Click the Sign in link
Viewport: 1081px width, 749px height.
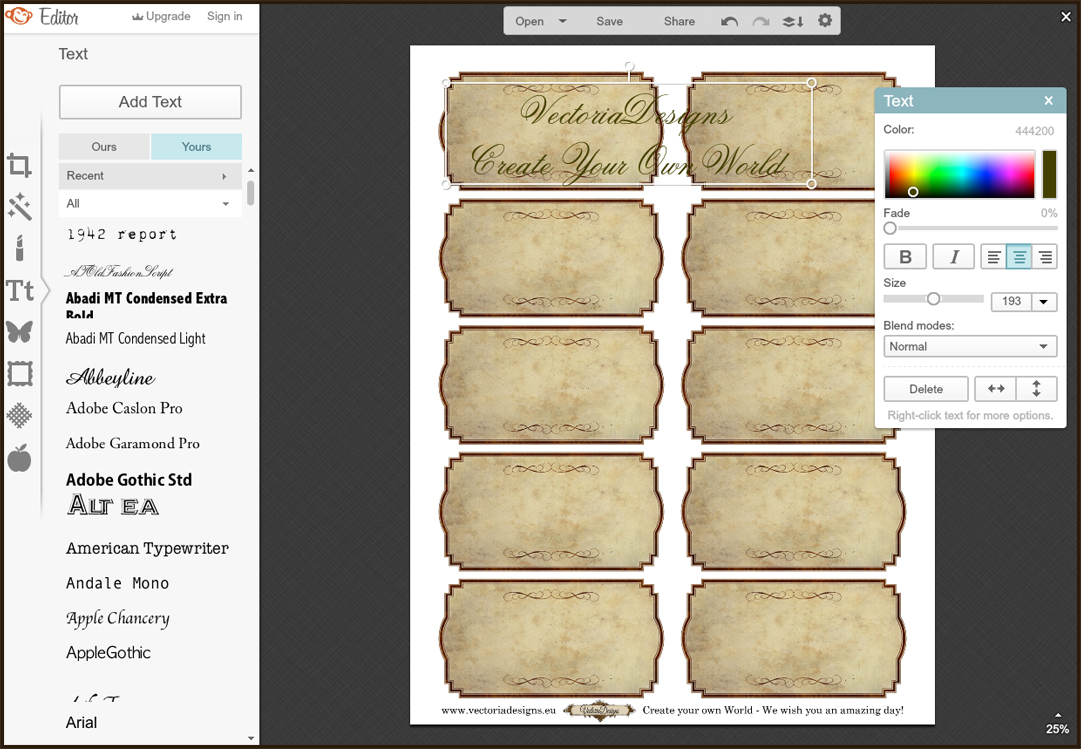coord(225,16)
